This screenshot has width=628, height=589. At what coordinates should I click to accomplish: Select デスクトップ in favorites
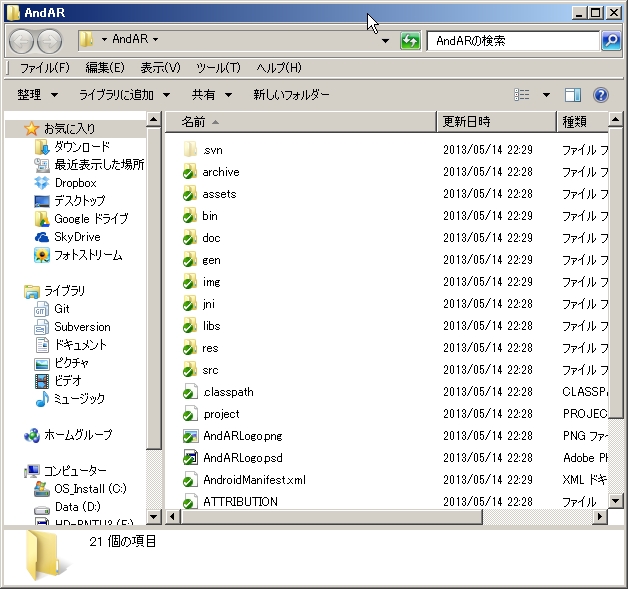[x=79, y=201]
